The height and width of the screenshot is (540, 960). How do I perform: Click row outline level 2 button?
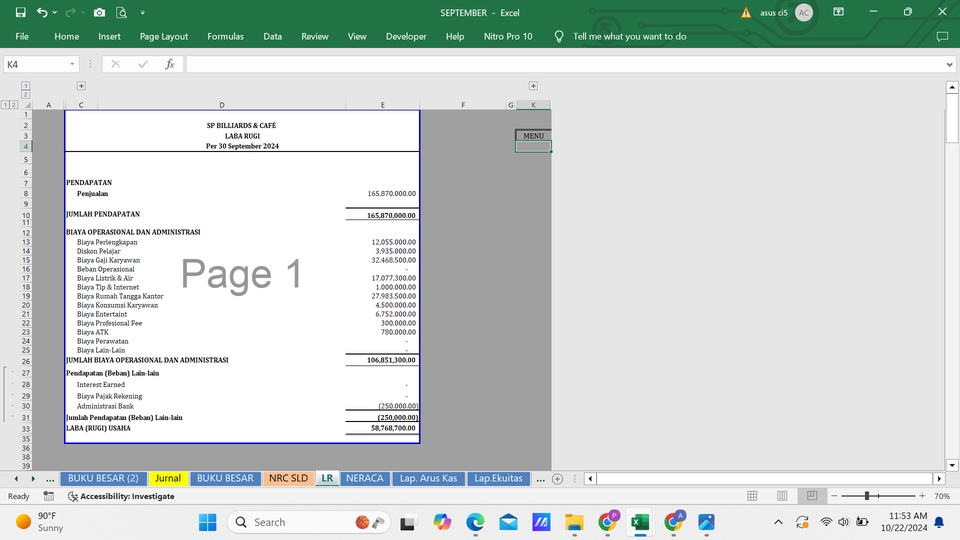coord(13,105)
